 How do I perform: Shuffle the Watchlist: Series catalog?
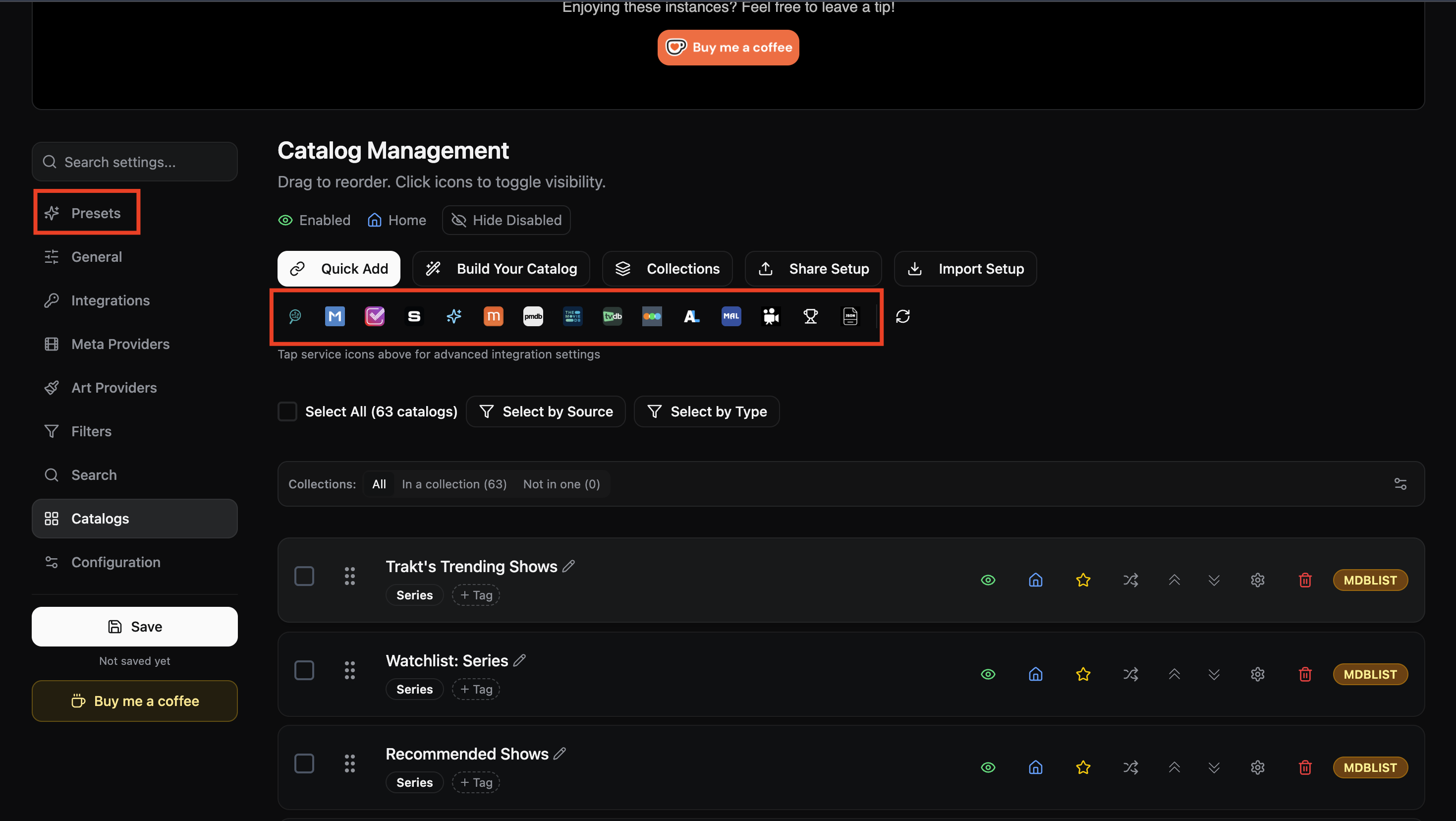tap(1130, 674)
